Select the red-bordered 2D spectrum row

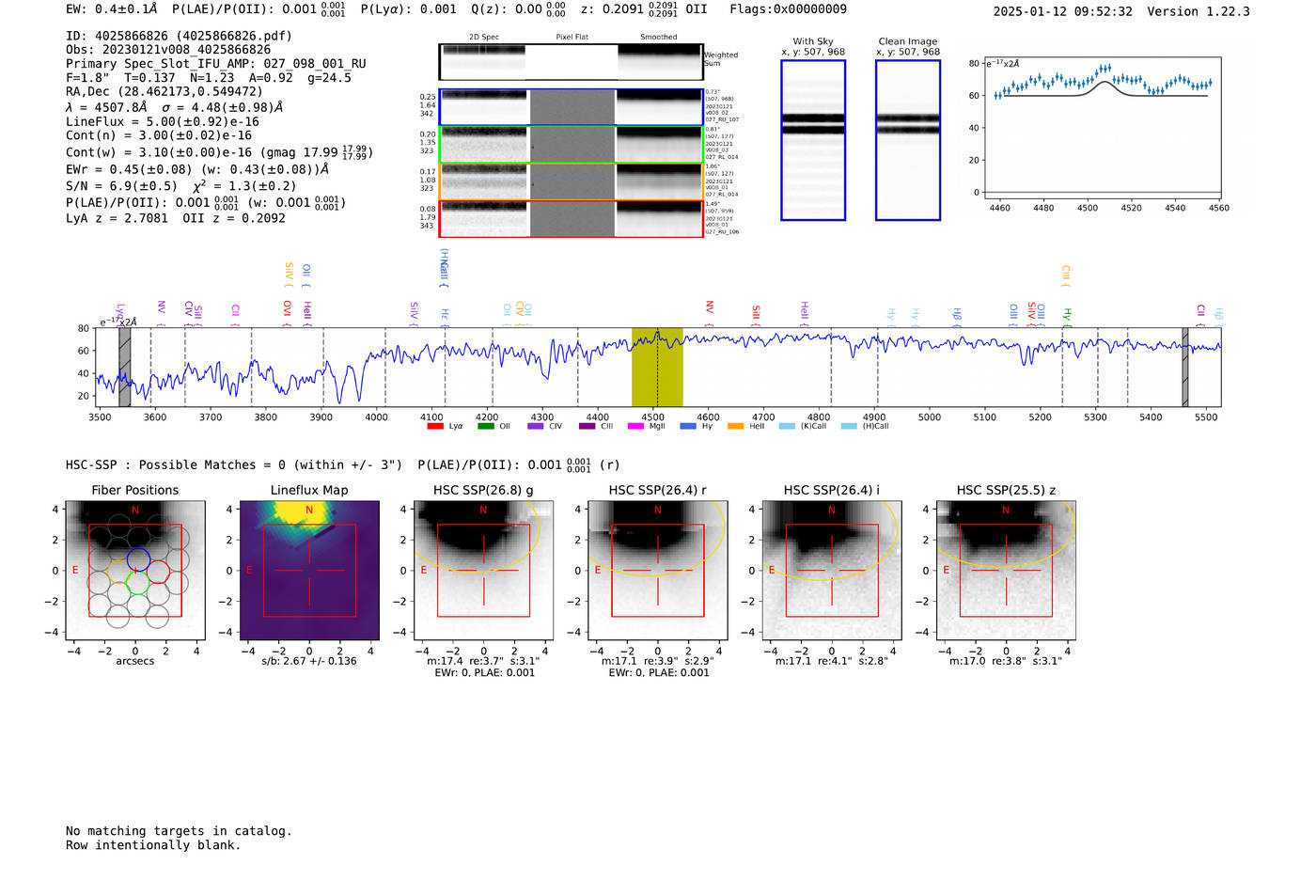coord(571,218)
